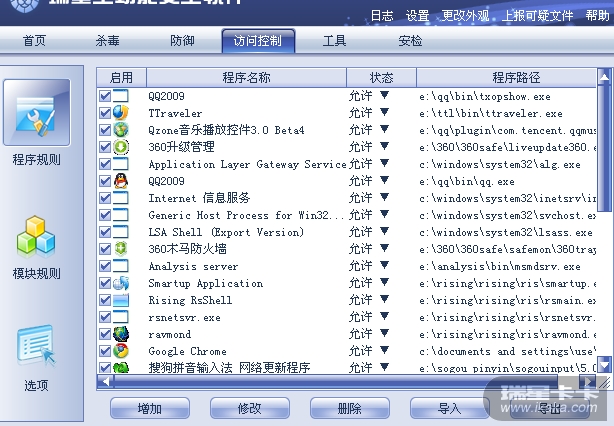Open the 日志 log link

pos(382,16)
